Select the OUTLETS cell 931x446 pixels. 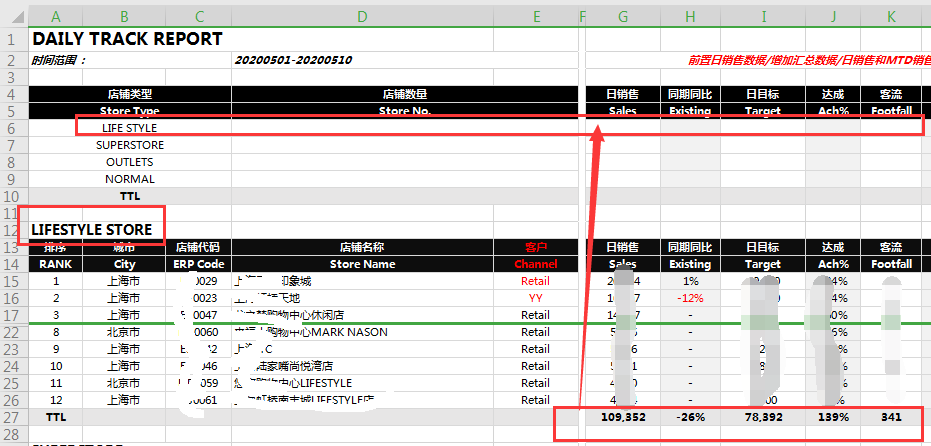(129, 162)
